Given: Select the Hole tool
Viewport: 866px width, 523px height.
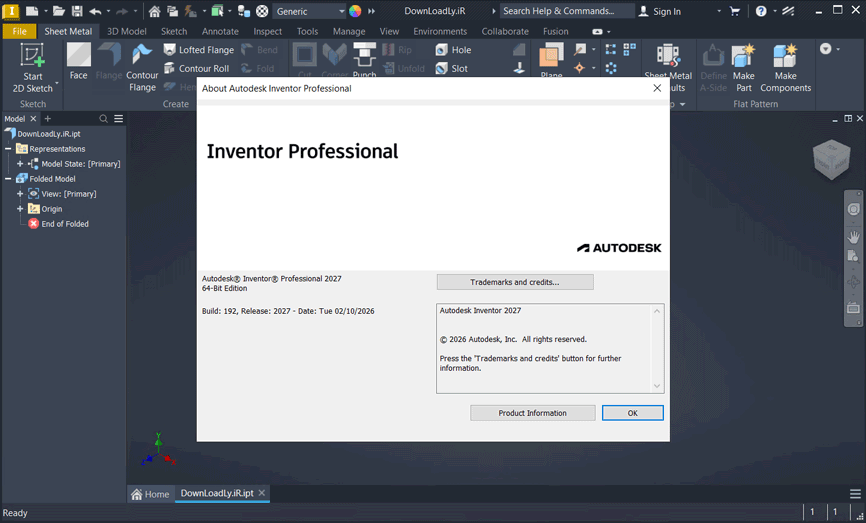Looking at the screenshot, I should pos(453,50).
